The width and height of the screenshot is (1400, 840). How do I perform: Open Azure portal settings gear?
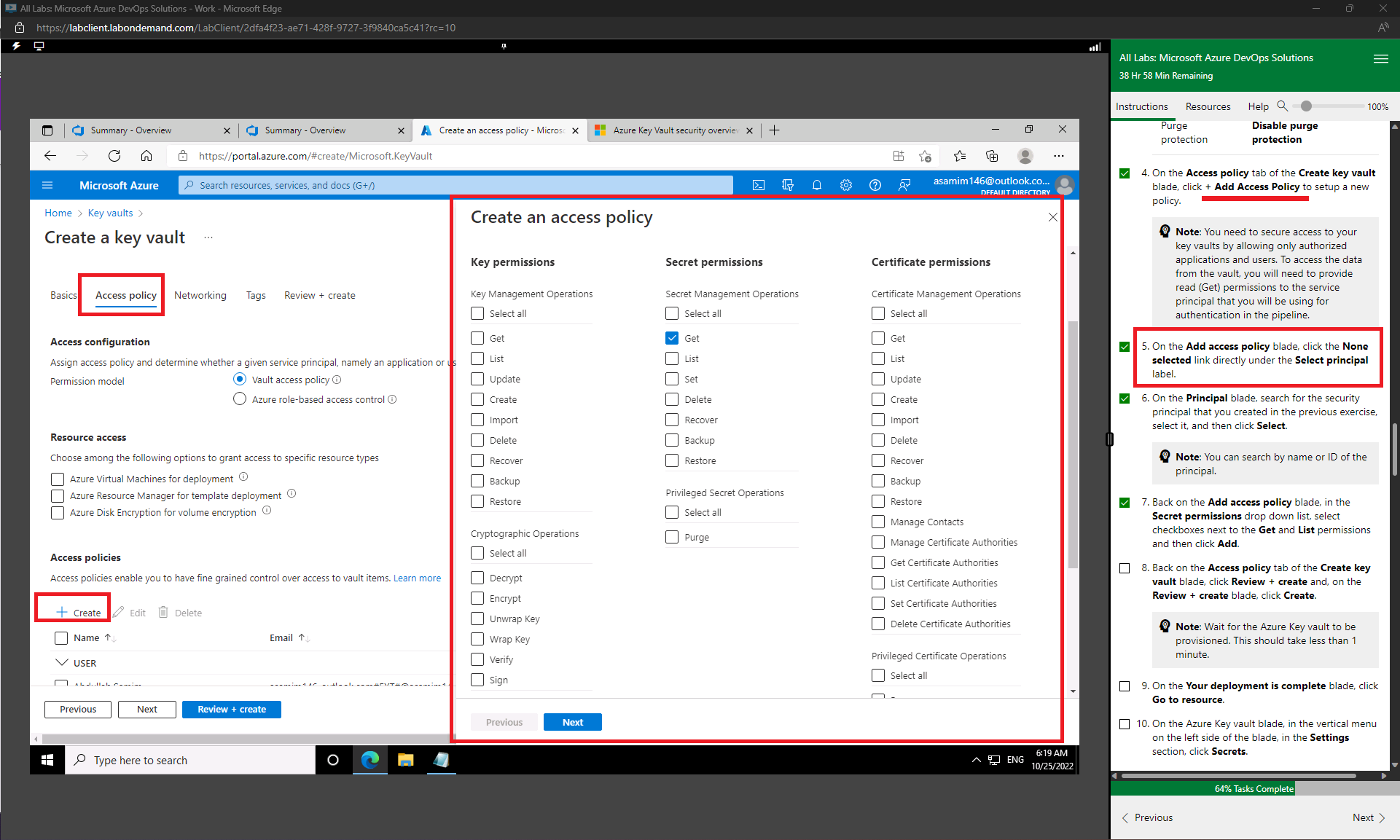845,185
